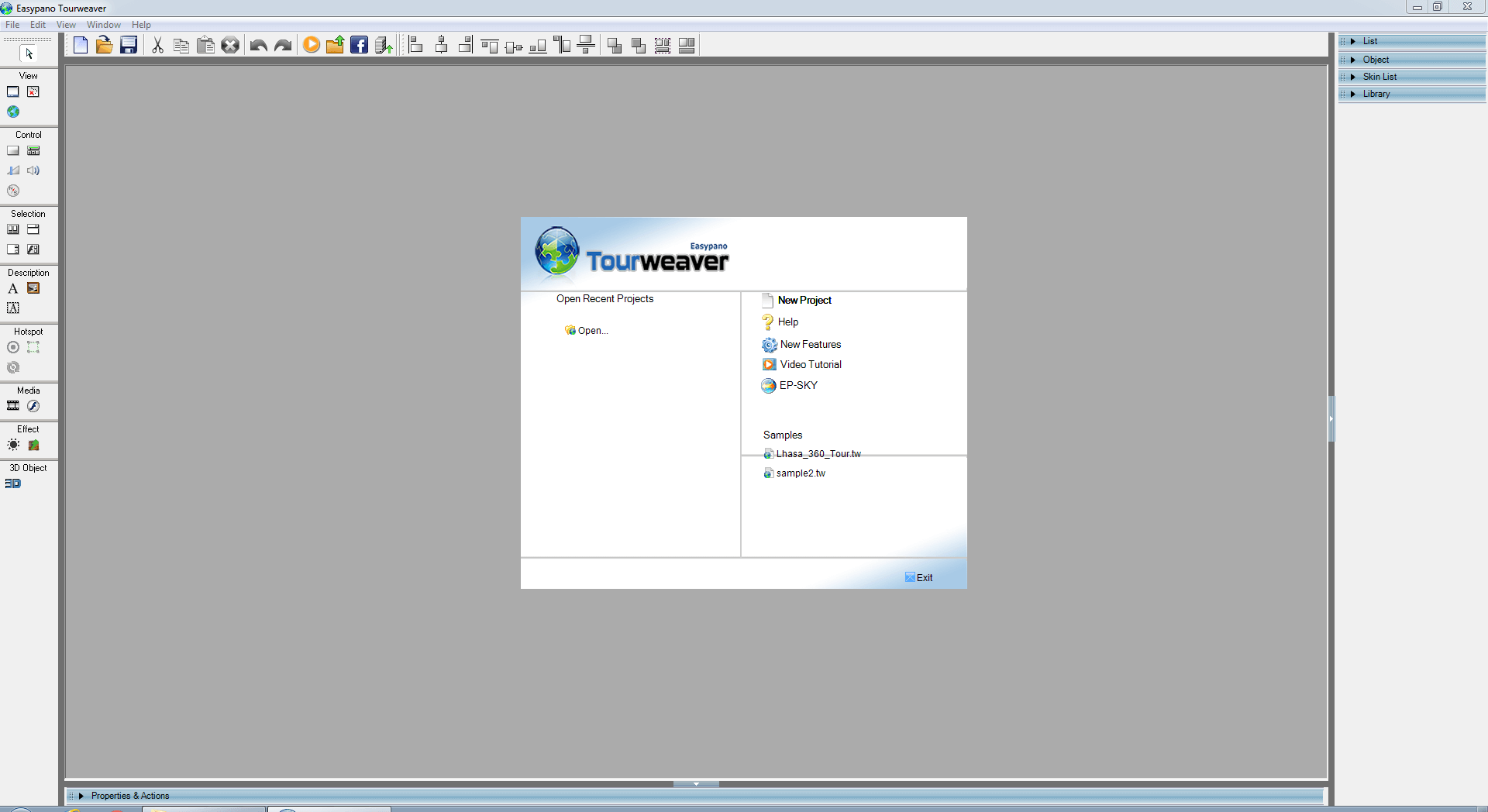This screenshot has height=812, width=1488.
Task: Click the Cut scissors icon
Action: [157, 45]
